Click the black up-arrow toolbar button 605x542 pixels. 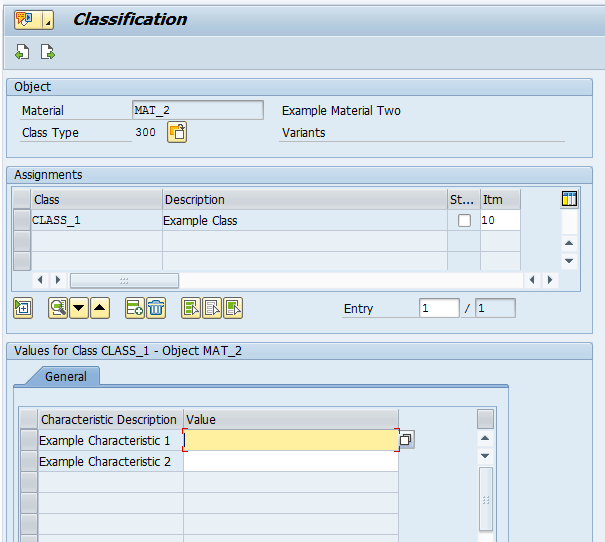click(x=100, y=308)
